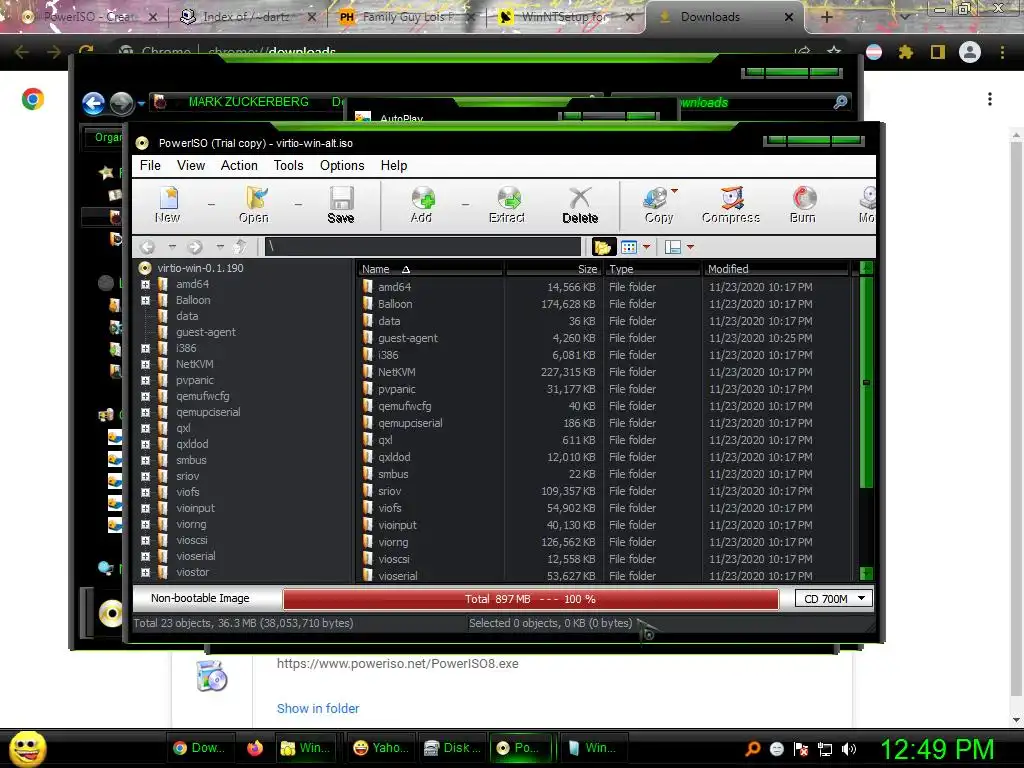The width and height of the screenshot is (1024, 768).
Task: Open the CD 700M media size dropdown
Action: point(834,599)
